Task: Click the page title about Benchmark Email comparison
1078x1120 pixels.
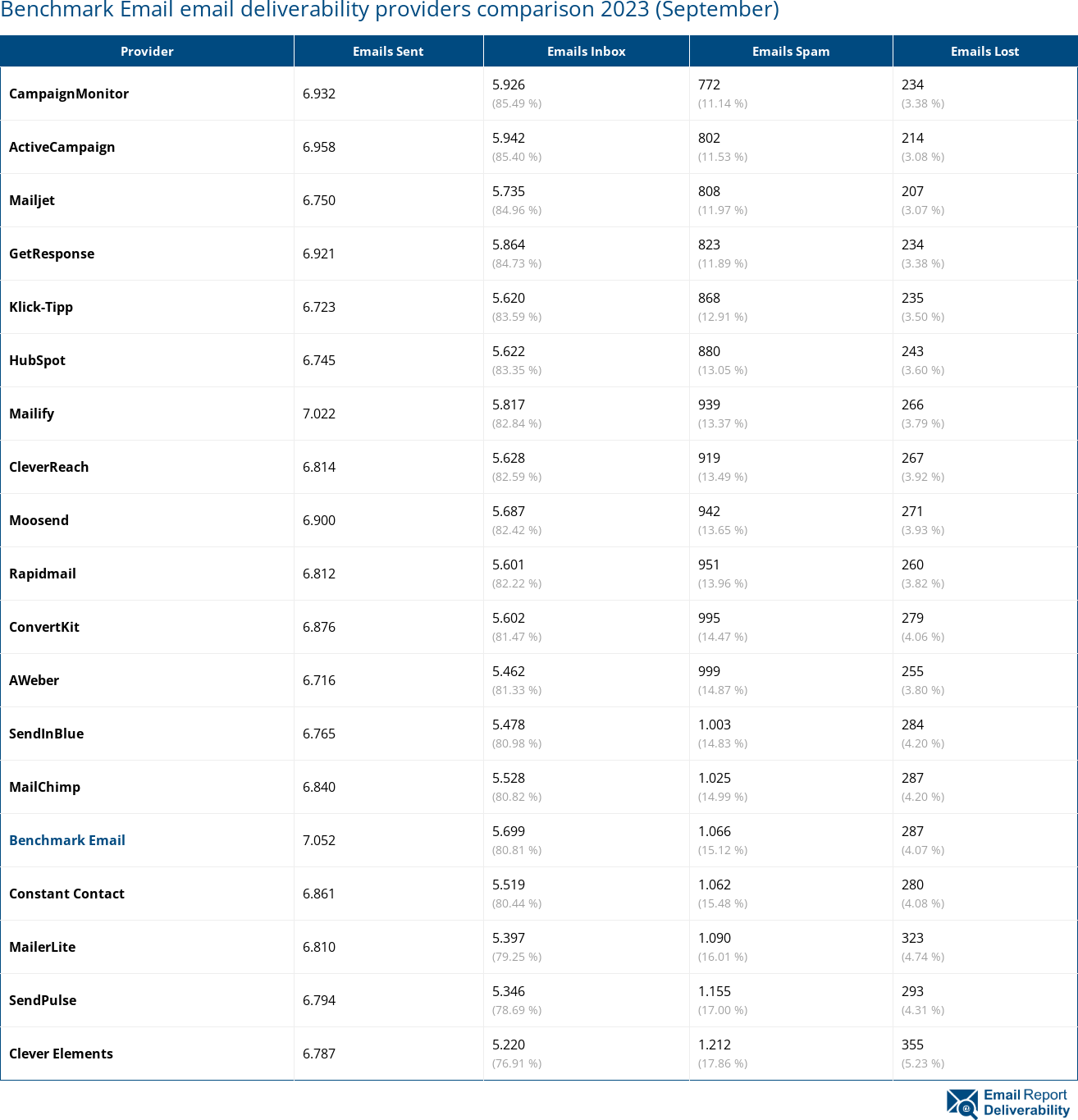Action: tap(390, 10)
